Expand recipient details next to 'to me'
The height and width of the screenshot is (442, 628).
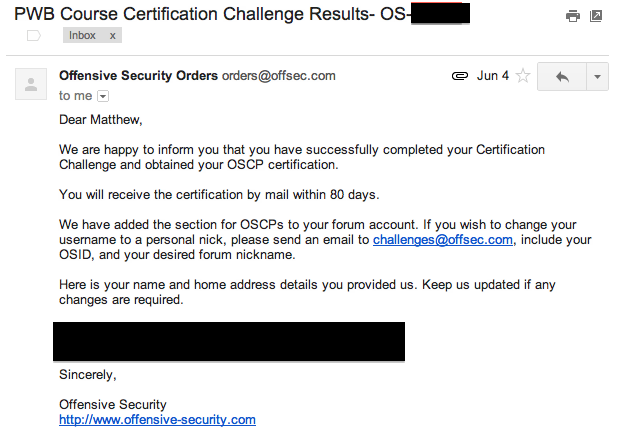102,96
